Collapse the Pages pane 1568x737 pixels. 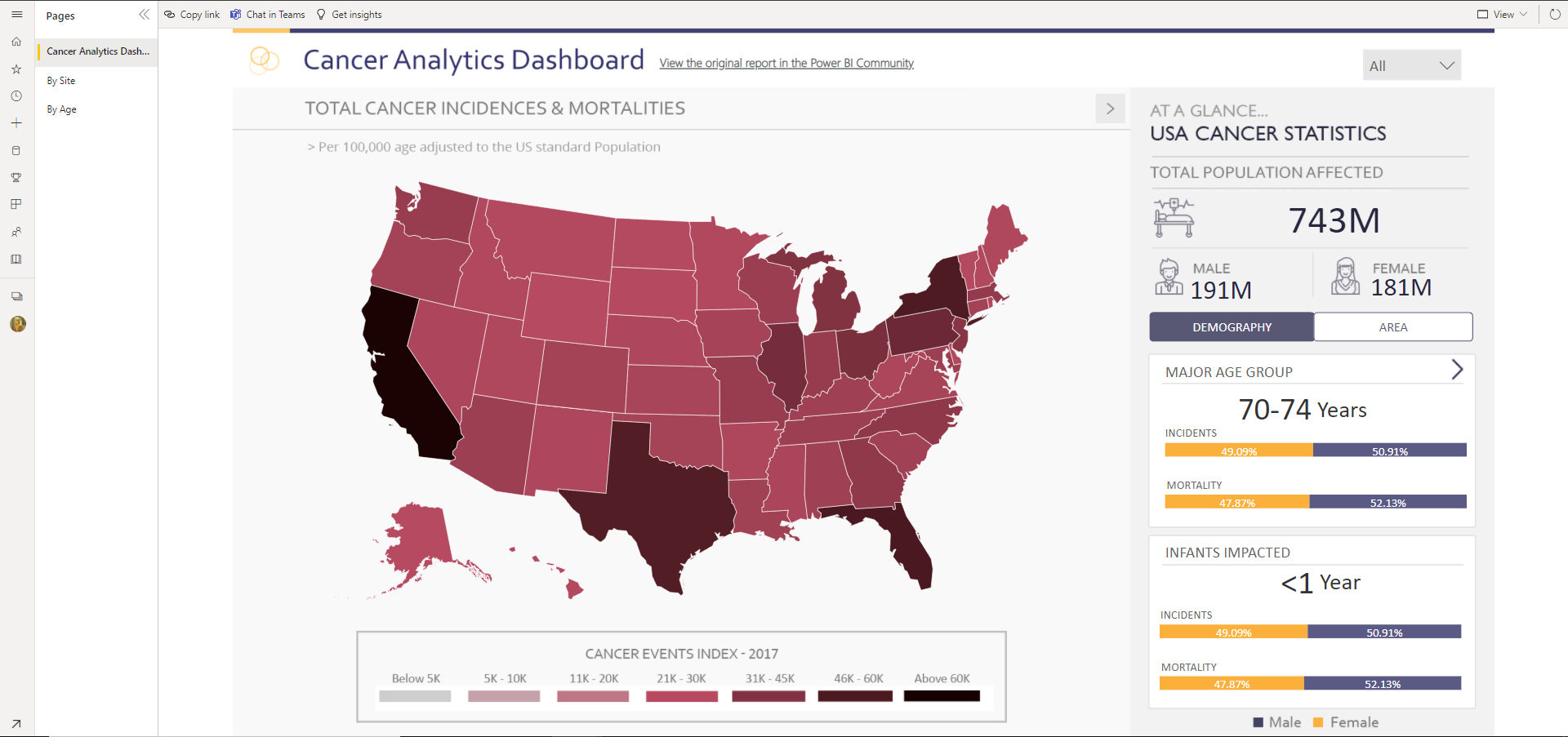(x=145, y=14)
